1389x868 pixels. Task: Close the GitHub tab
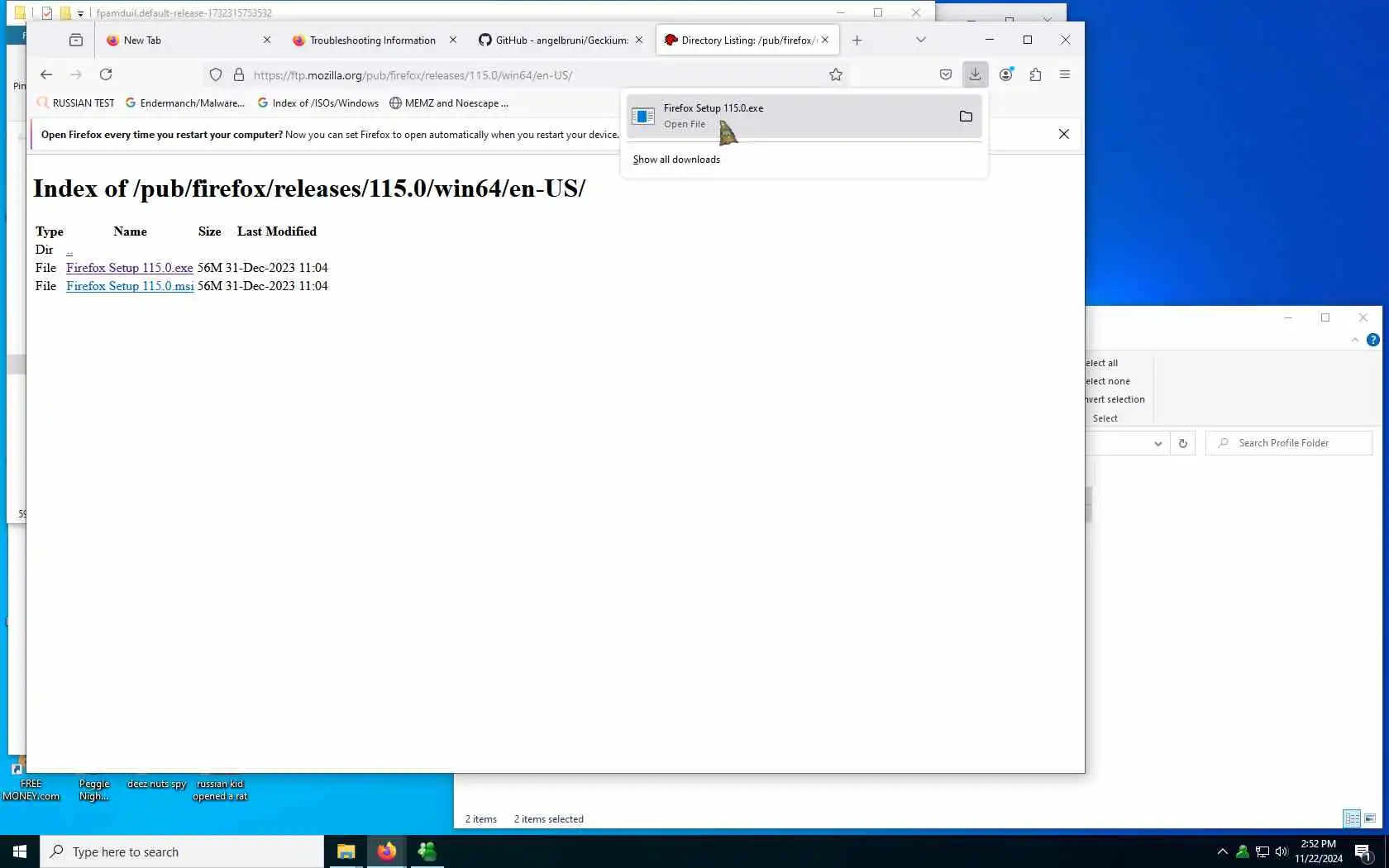[x=639, y=40]
